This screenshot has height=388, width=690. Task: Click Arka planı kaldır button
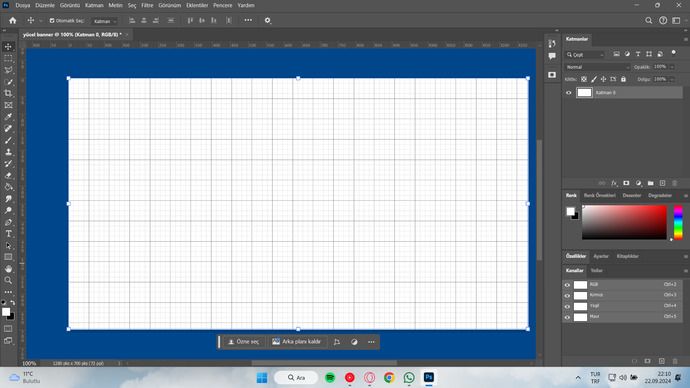point(297,342)
